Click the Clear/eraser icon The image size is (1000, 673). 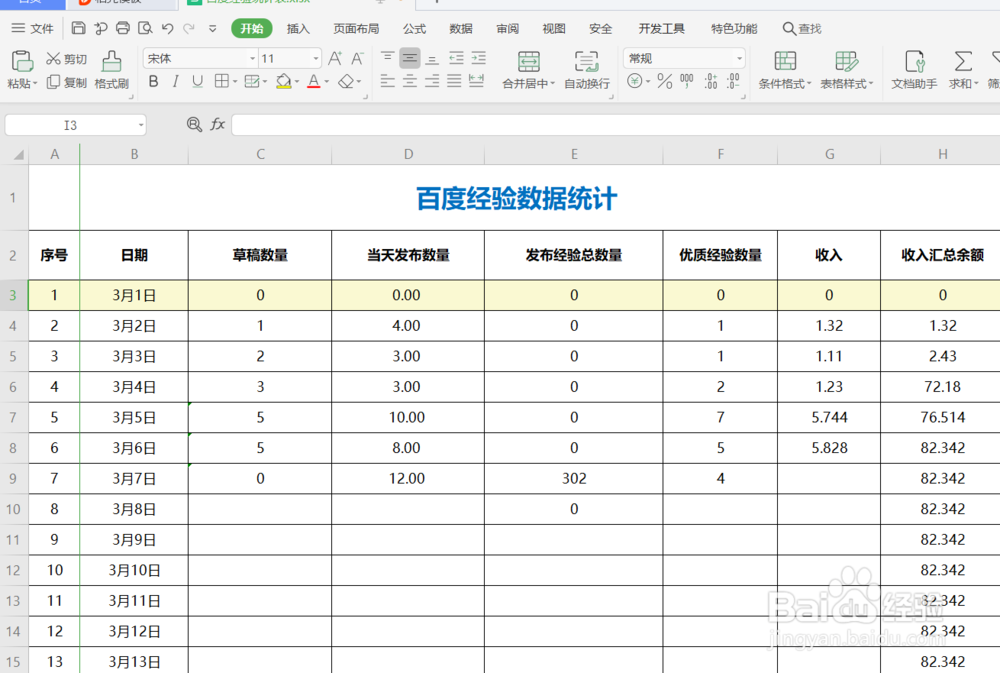click(x=346, y=81)
